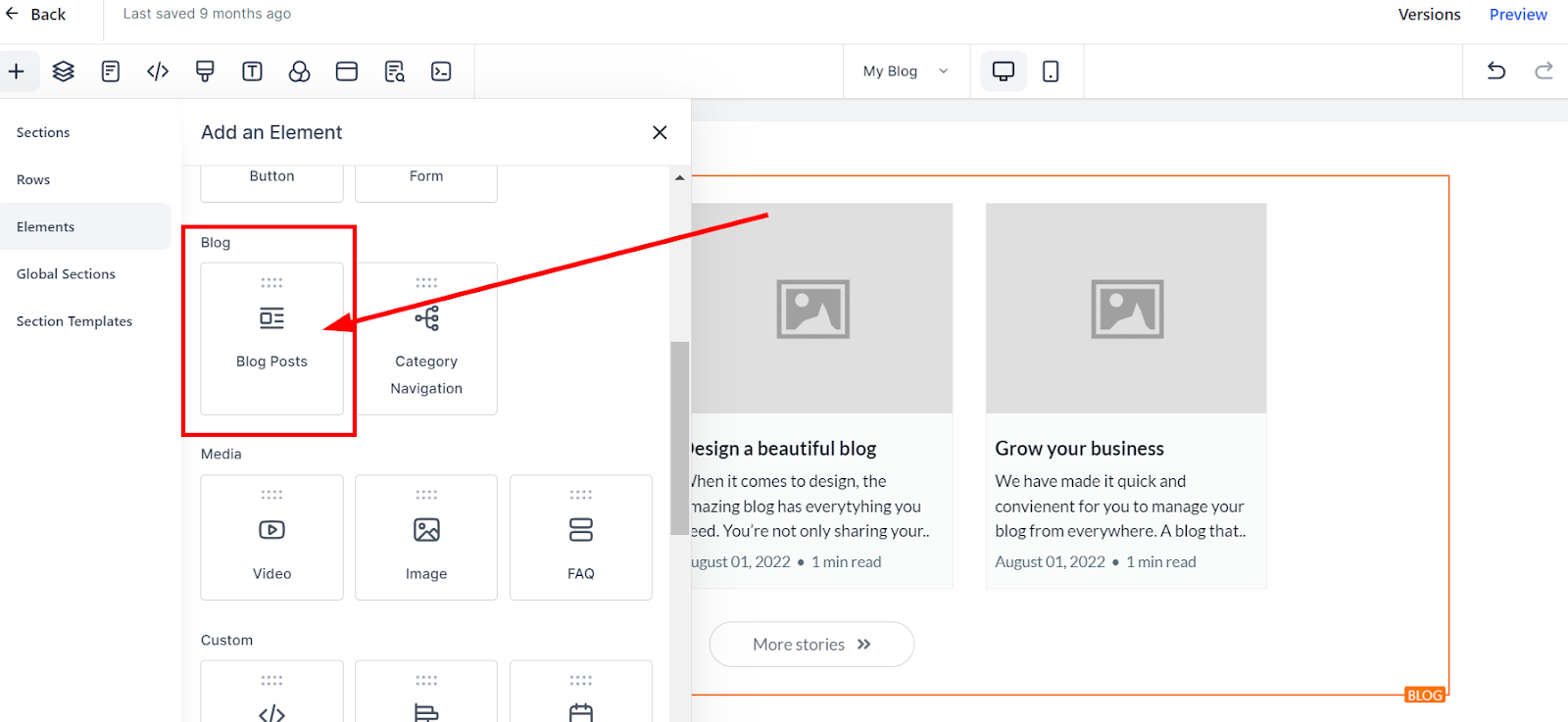Open Global Sections in sidebar
1568x722 pixels.
point(66,274)
